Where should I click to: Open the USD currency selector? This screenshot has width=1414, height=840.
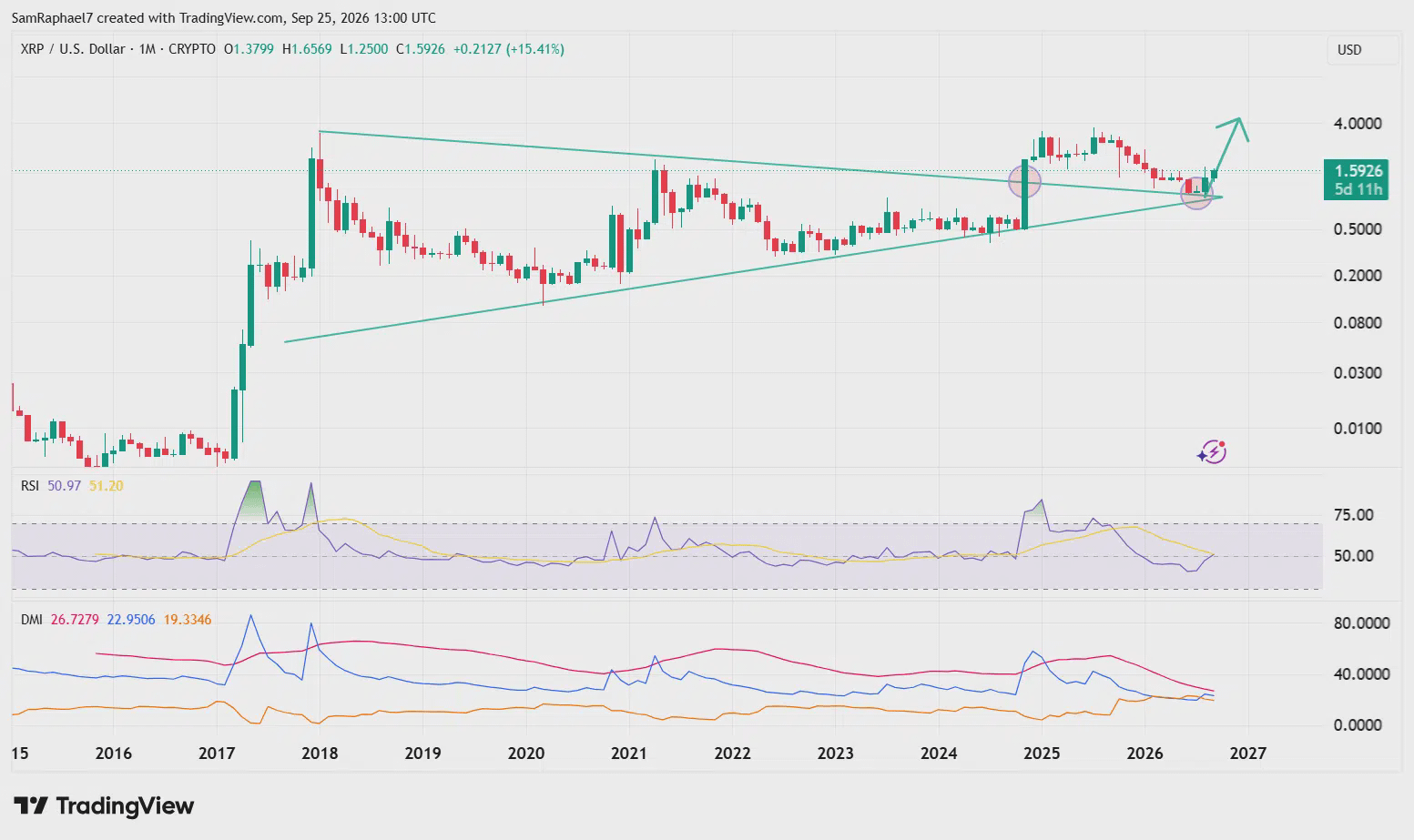tap(1362, 50)
